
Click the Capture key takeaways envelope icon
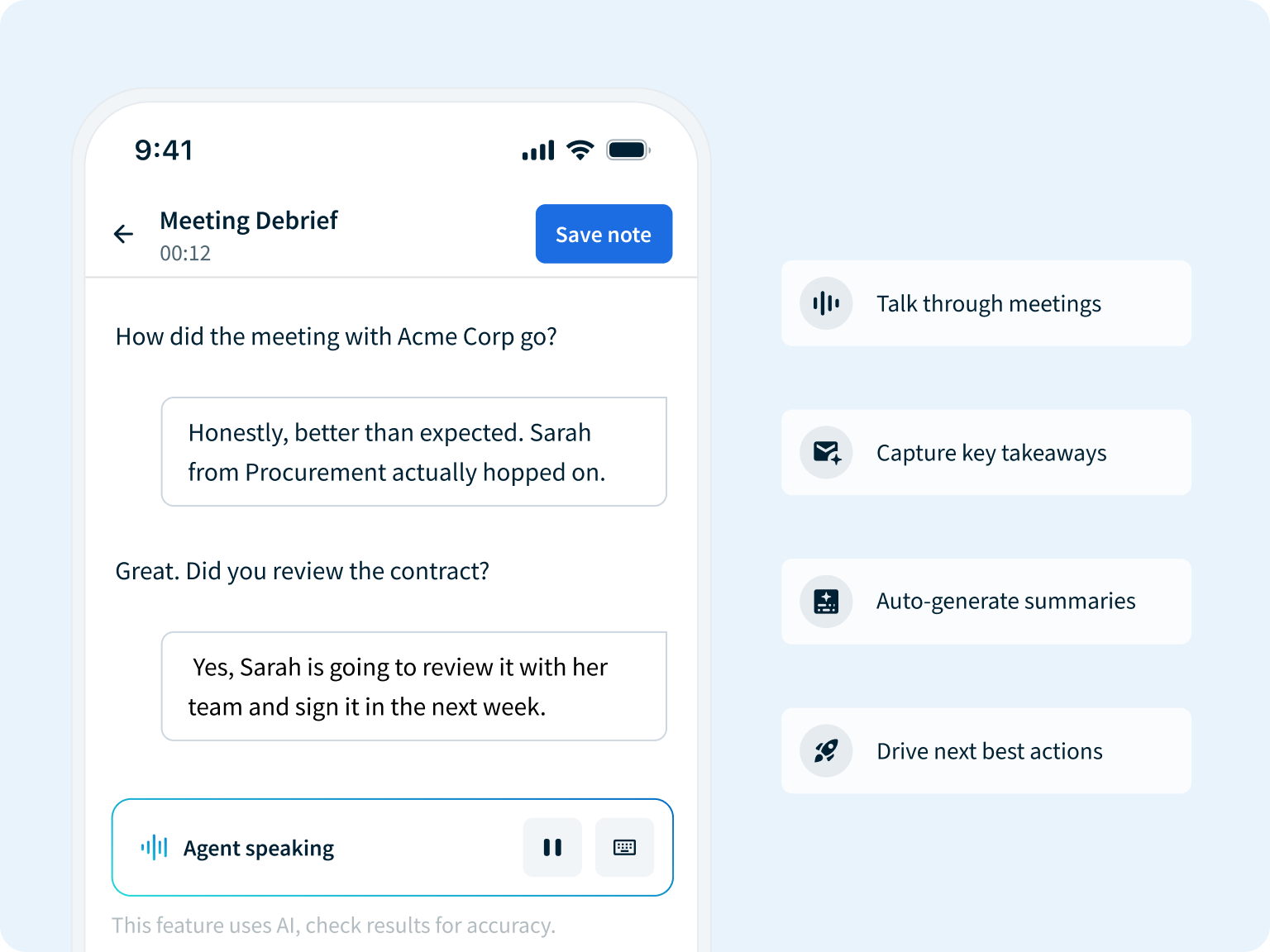(x=826, y=453)
